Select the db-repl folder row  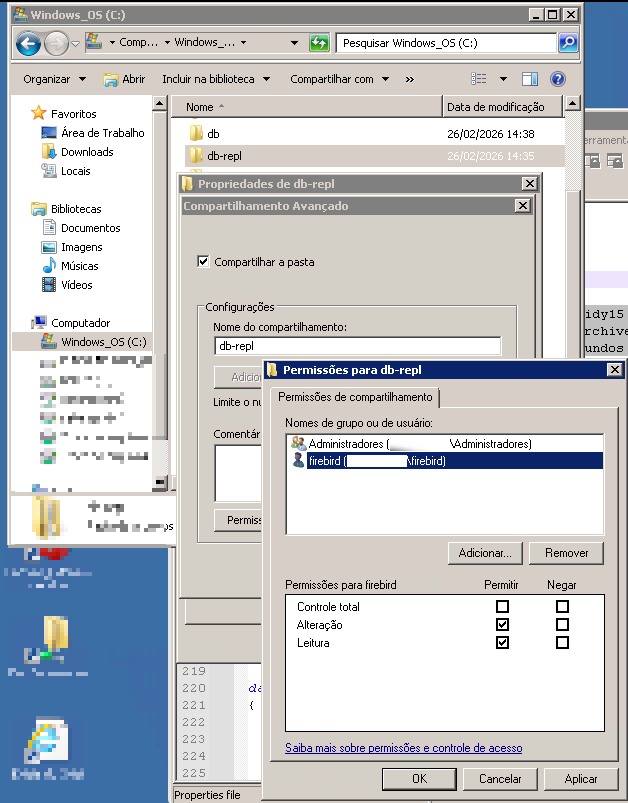click(x=374, y=156)
